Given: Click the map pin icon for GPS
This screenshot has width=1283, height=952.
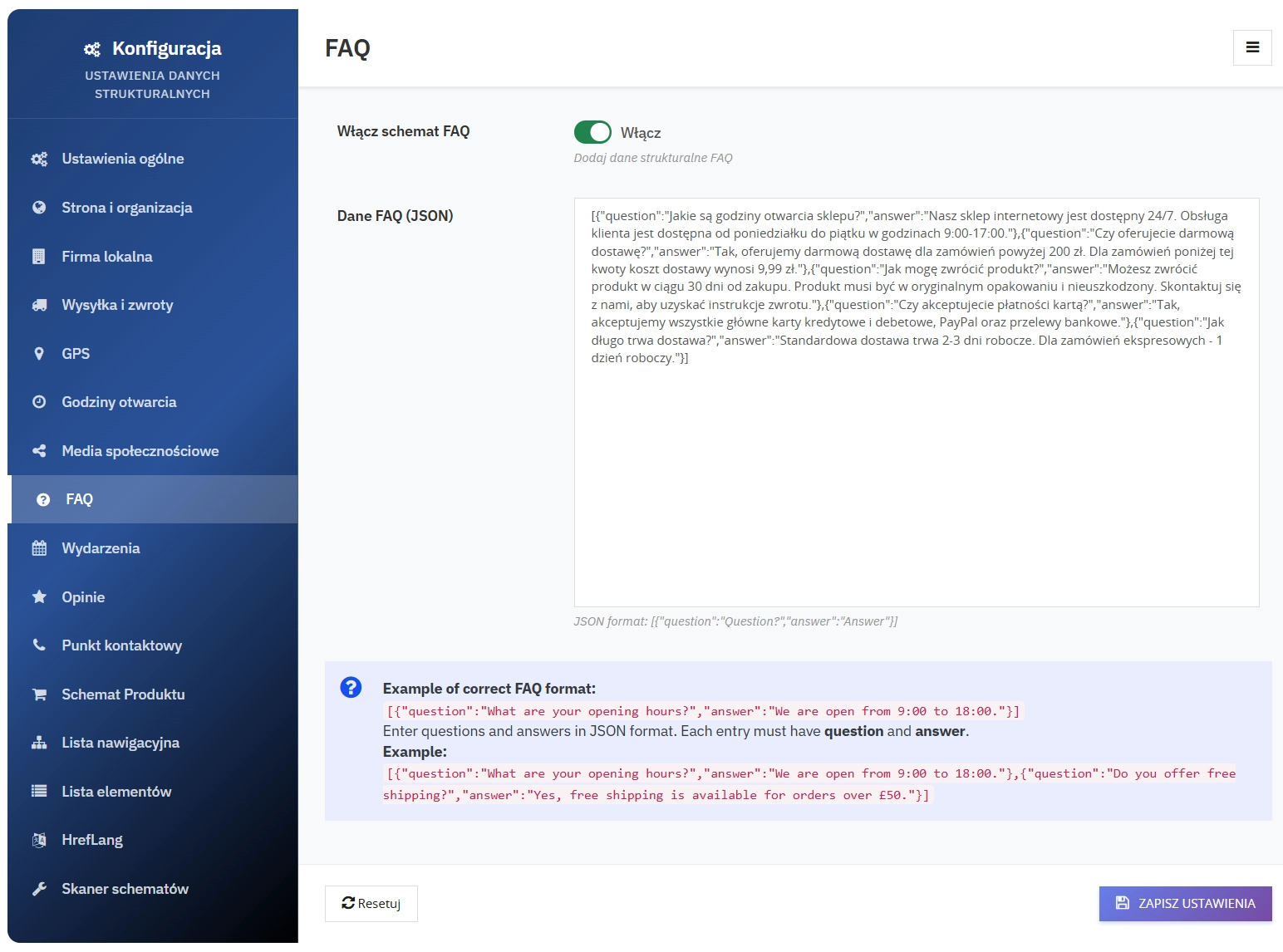Looking at the screenshot, I should click(x=39, y=354).
